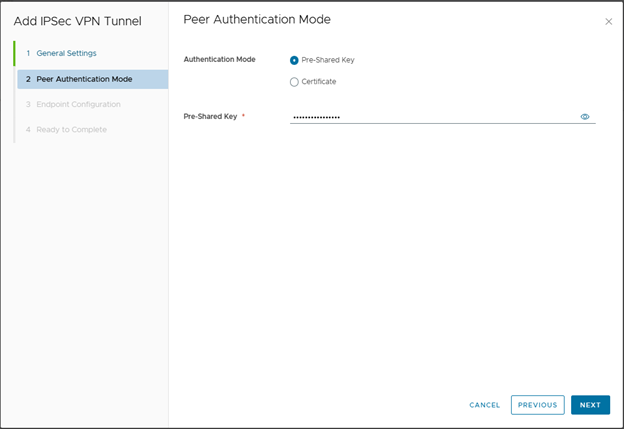Click the Peer Authentication Mode page heading

click(x=257, y=20)
